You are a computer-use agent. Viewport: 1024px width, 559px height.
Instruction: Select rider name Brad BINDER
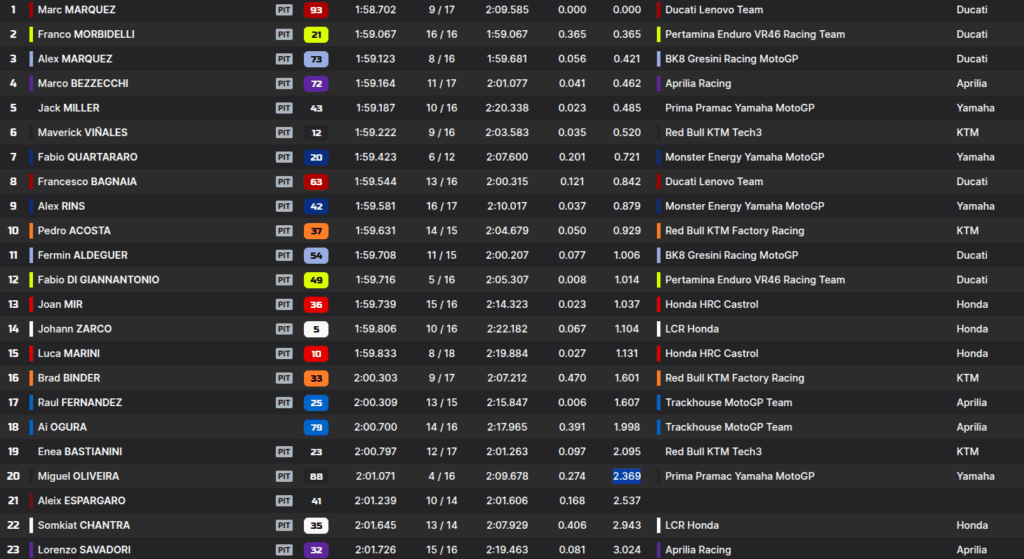(x=69, y=378)
